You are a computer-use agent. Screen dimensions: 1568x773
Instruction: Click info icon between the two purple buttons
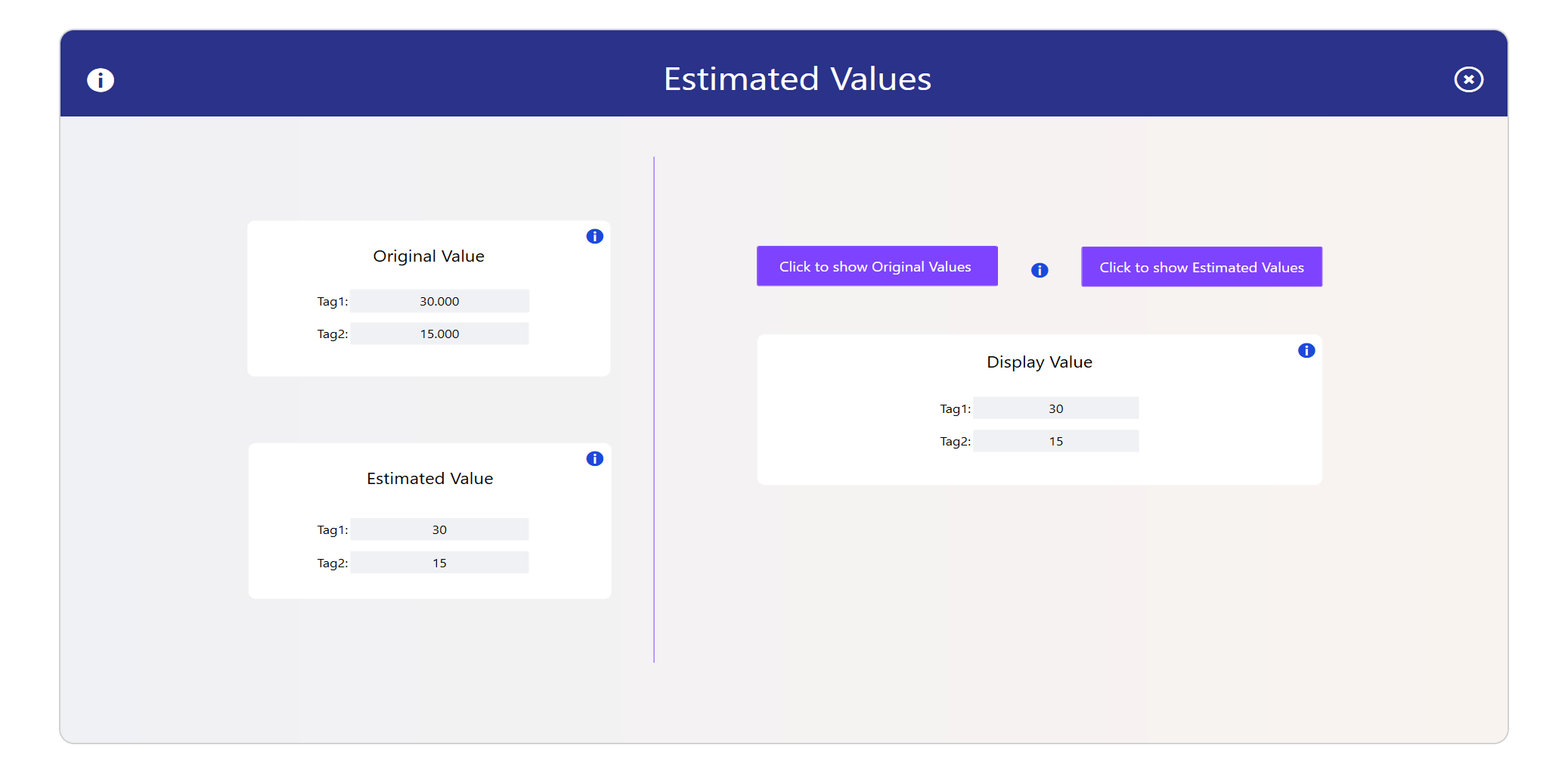point(1040,270)
